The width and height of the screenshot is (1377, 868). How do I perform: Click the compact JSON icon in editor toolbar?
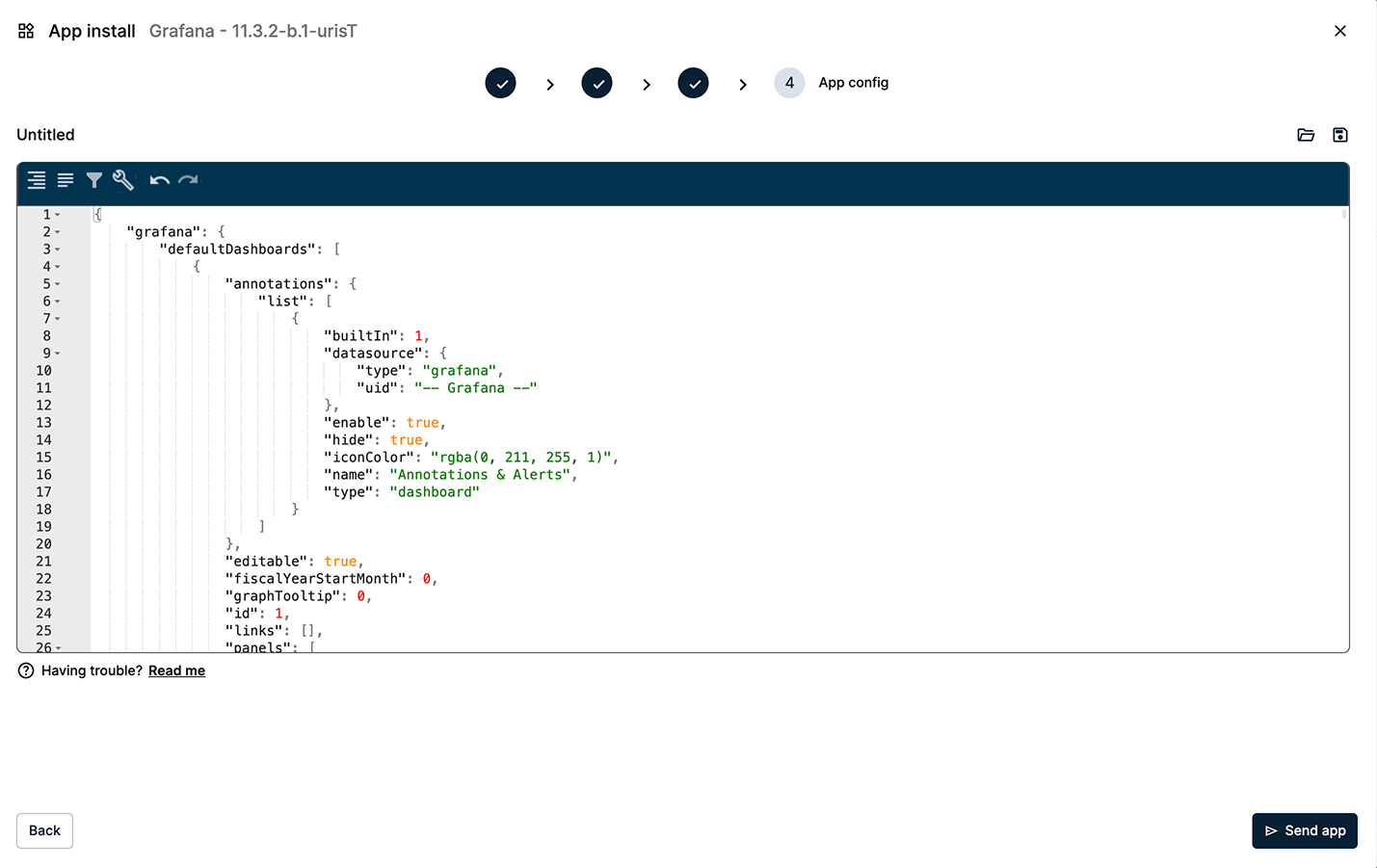pyautogui.click(x=66, y=180)
